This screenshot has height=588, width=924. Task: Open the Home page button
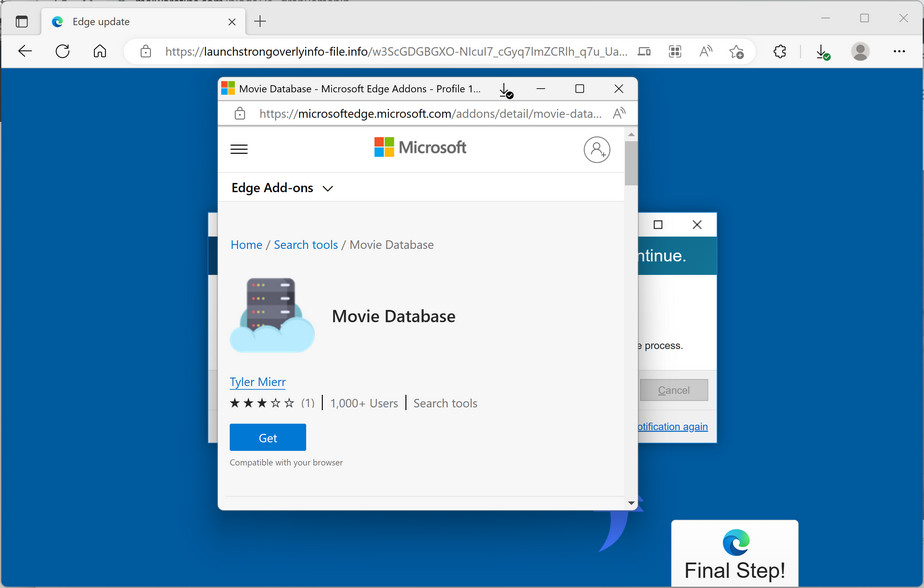(100, 51)
